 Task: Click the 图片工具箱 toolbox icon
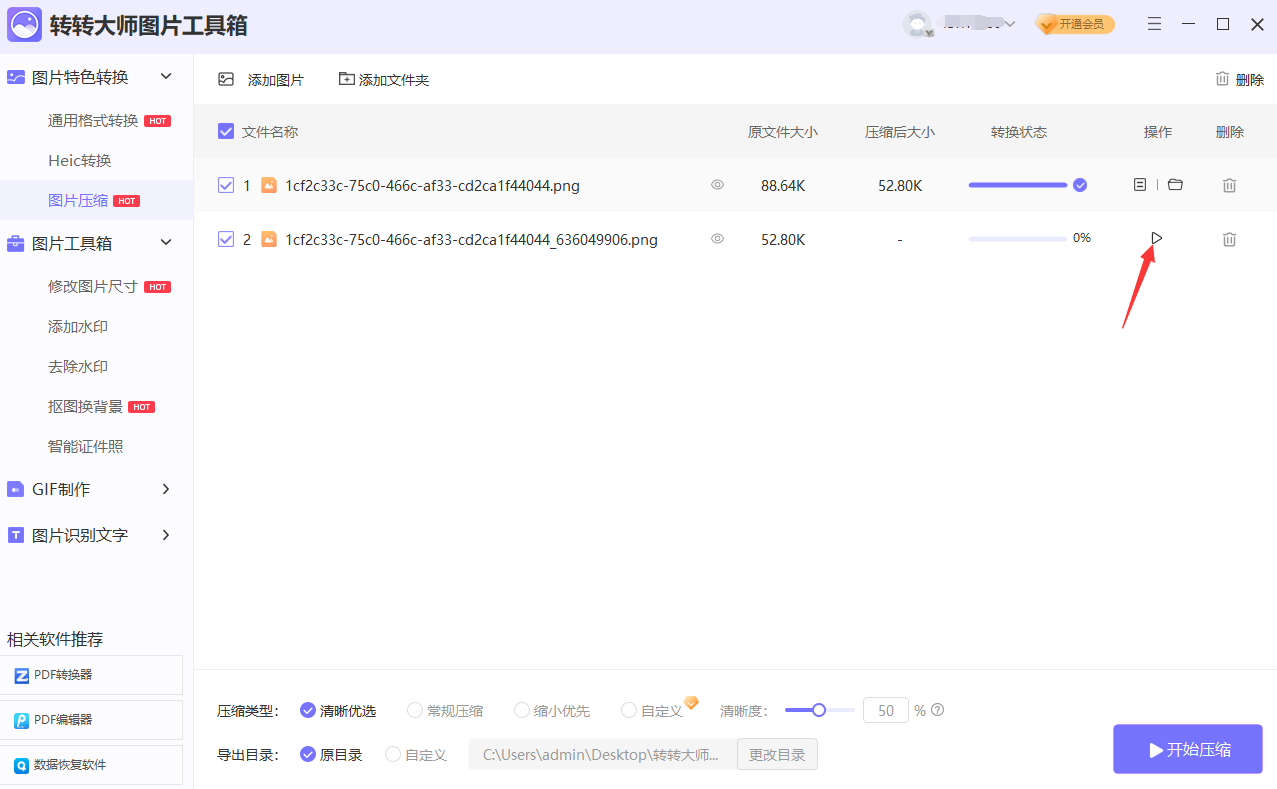tap(16, 243)
